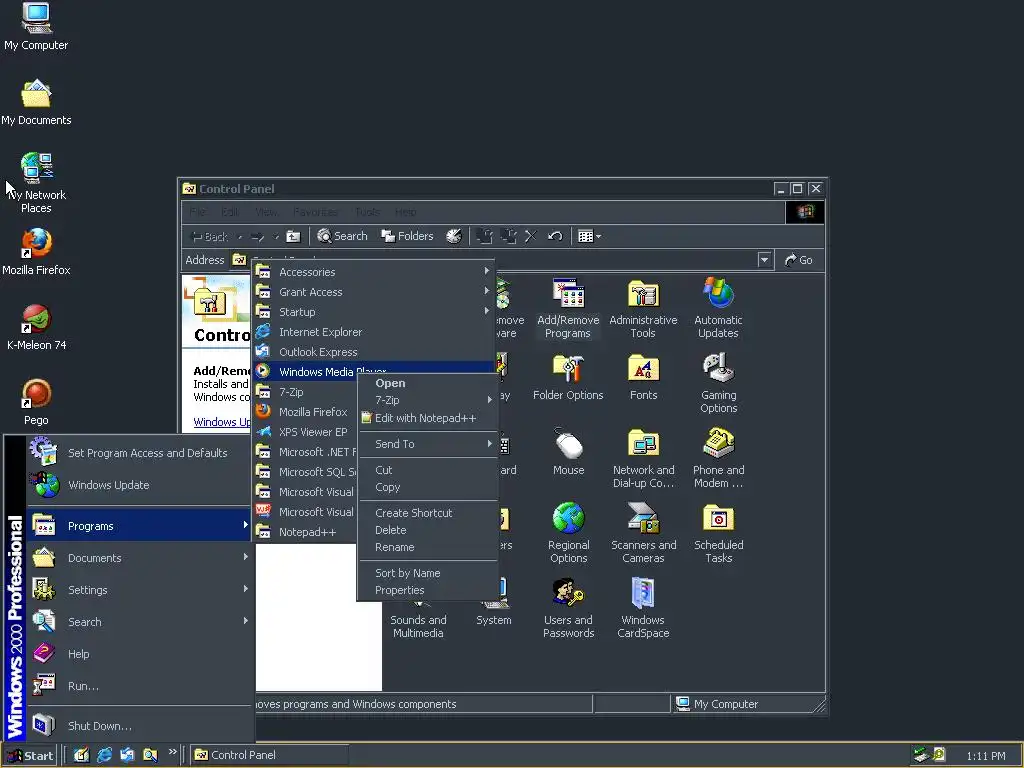This screenshot has width=1024, height=768.
Task: Open Internet Explorer from Programs menu
Action: click(374, 332)
